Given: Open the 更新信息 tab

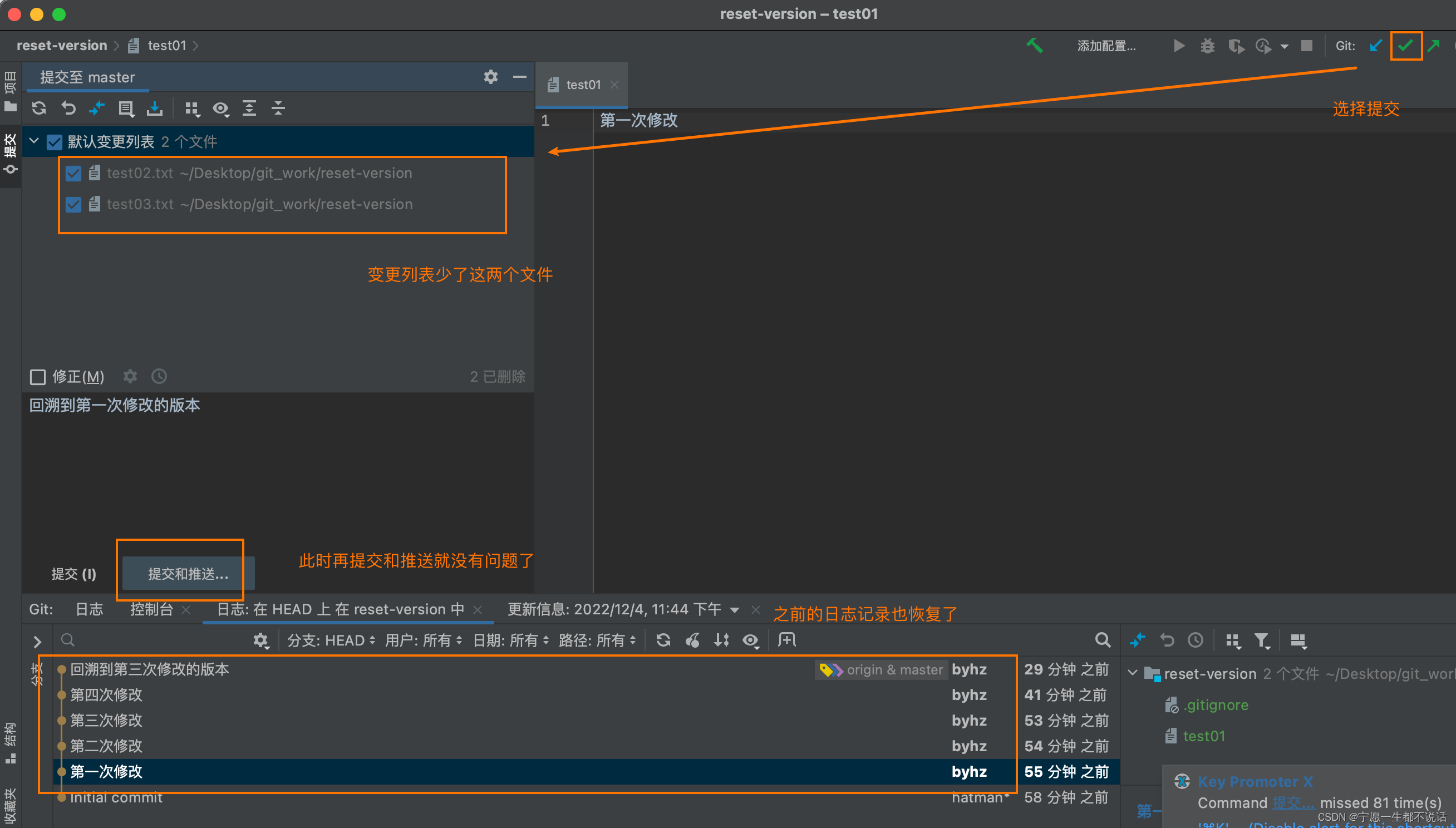Looking at the screenshot, I should (614, 609).
